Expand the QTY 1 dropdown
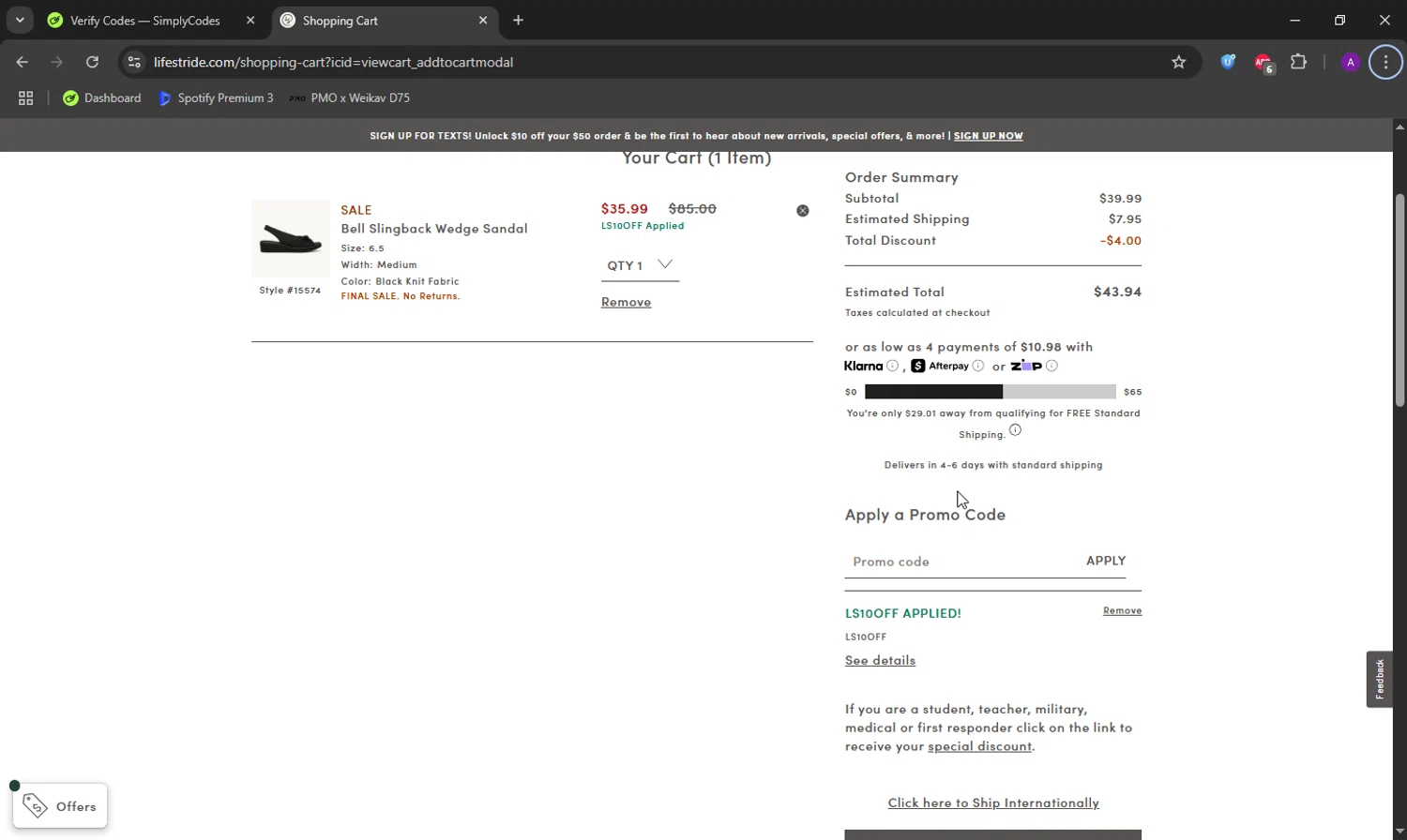 pos(640,265)
